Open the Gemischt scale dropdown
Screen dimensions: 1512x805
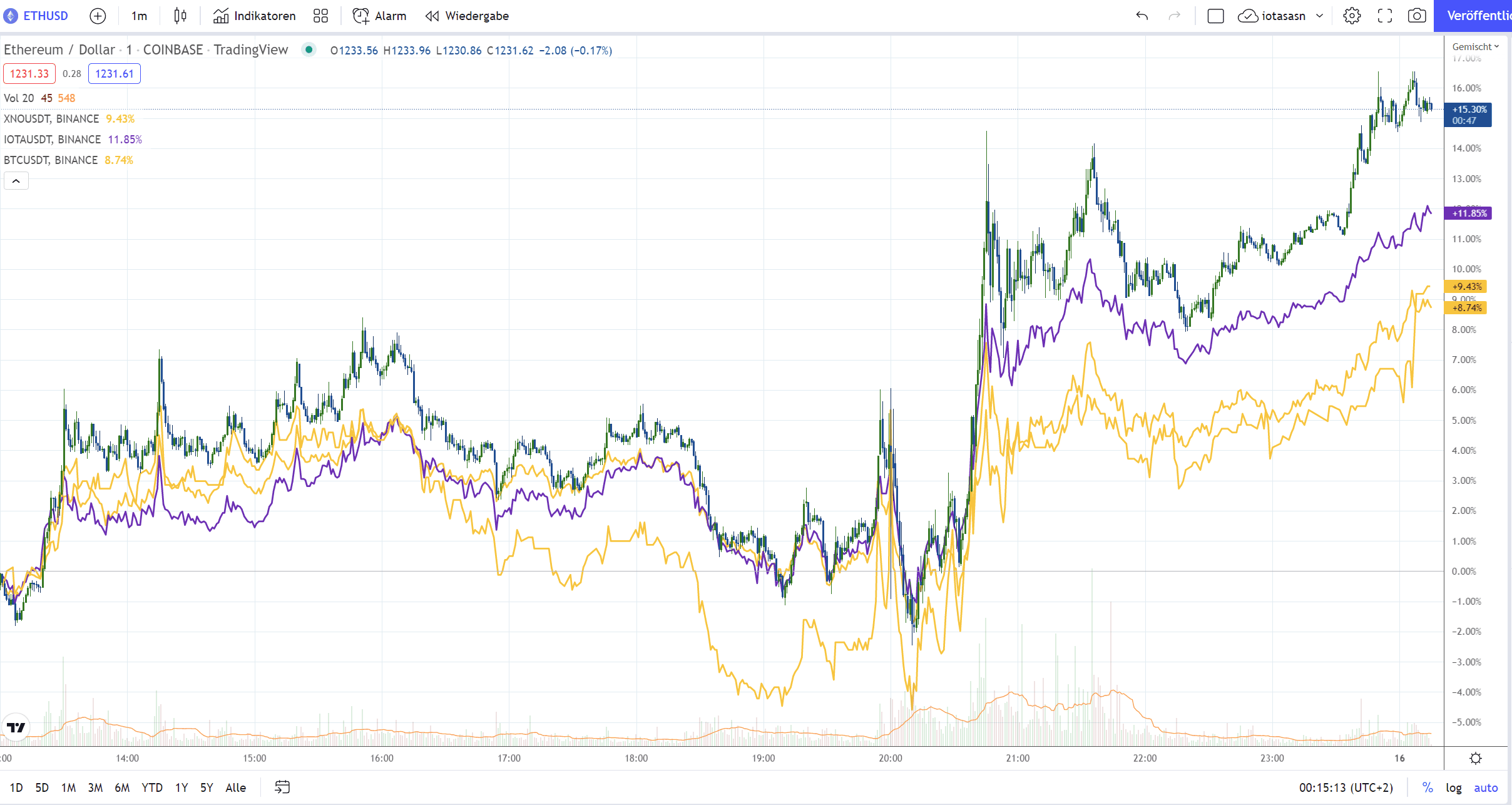[x=1476, y=47]
